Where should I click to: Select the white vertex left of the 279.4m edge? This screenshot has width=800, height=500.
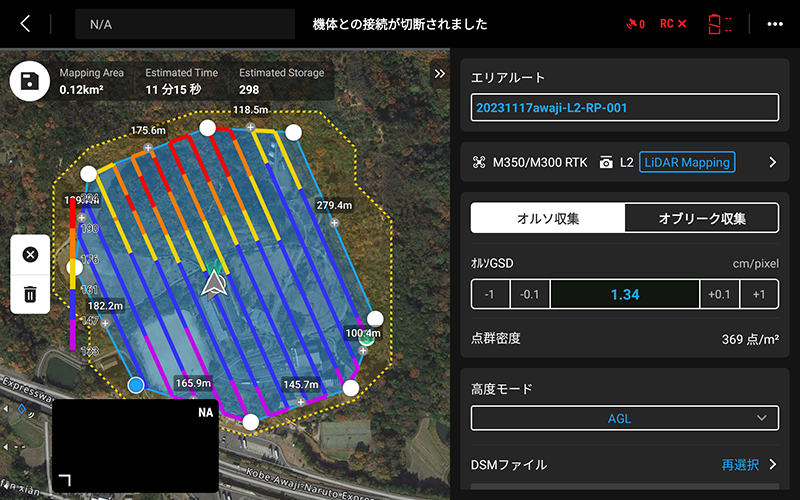coord(293,133)
